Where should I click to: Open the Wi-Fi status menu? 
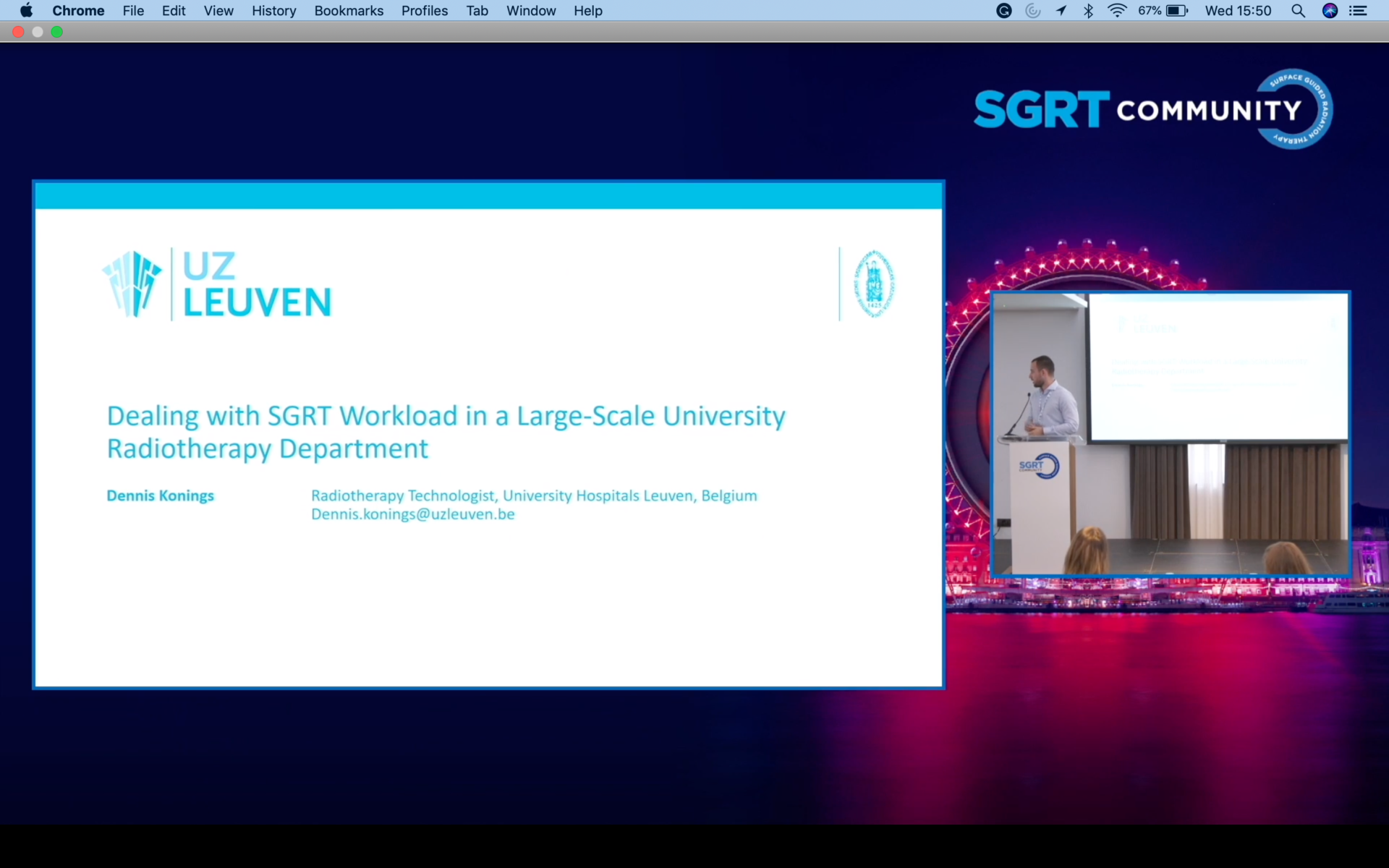pyautogui.click(x=1117, y=11)
